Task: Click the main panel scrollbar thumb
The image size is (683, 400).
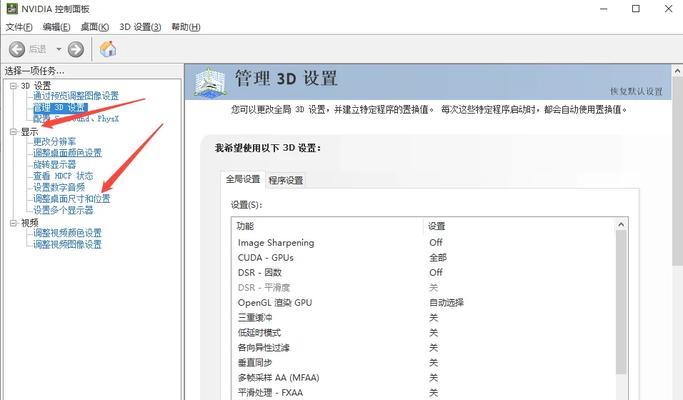Action: pos(677,171)
